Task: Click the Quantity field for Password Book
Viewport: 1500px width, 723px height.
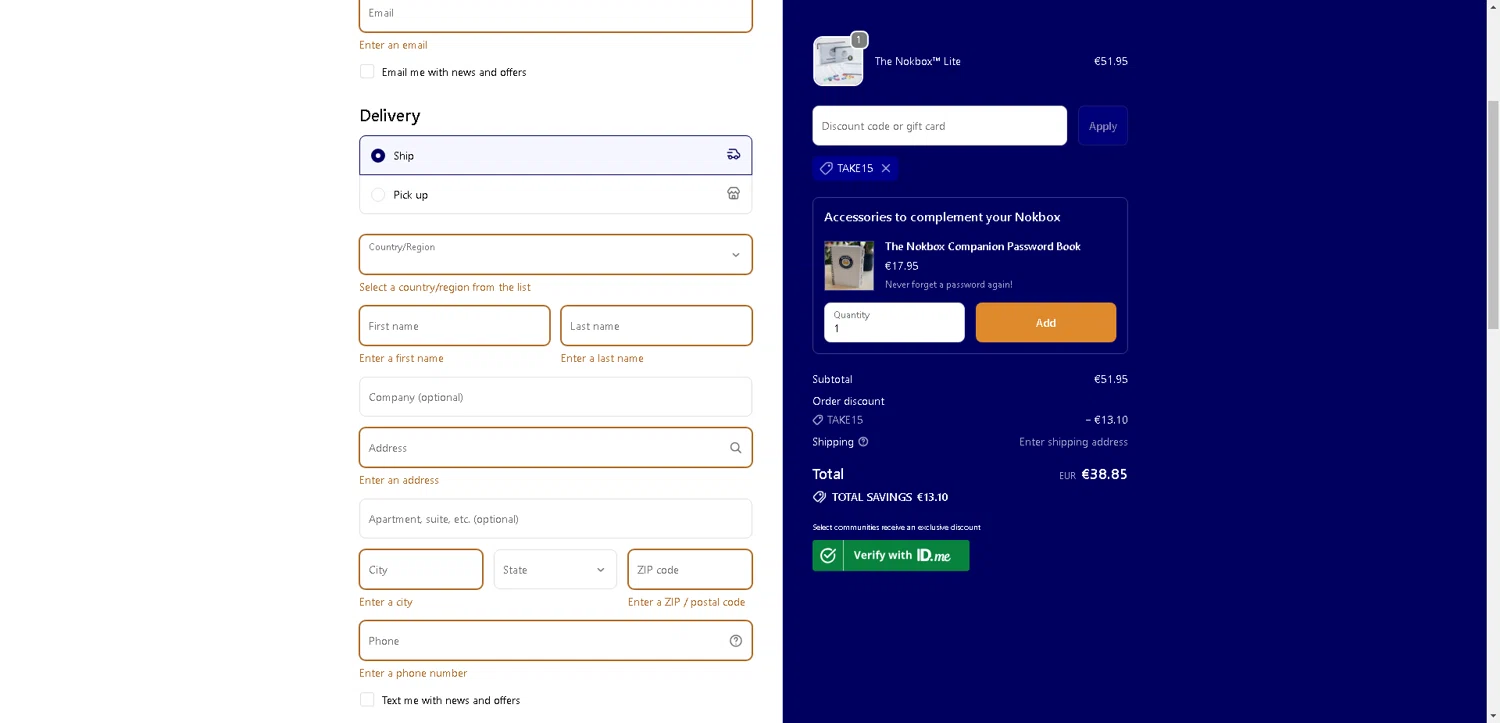Action: pyautogui.click(x=894, y=323)
